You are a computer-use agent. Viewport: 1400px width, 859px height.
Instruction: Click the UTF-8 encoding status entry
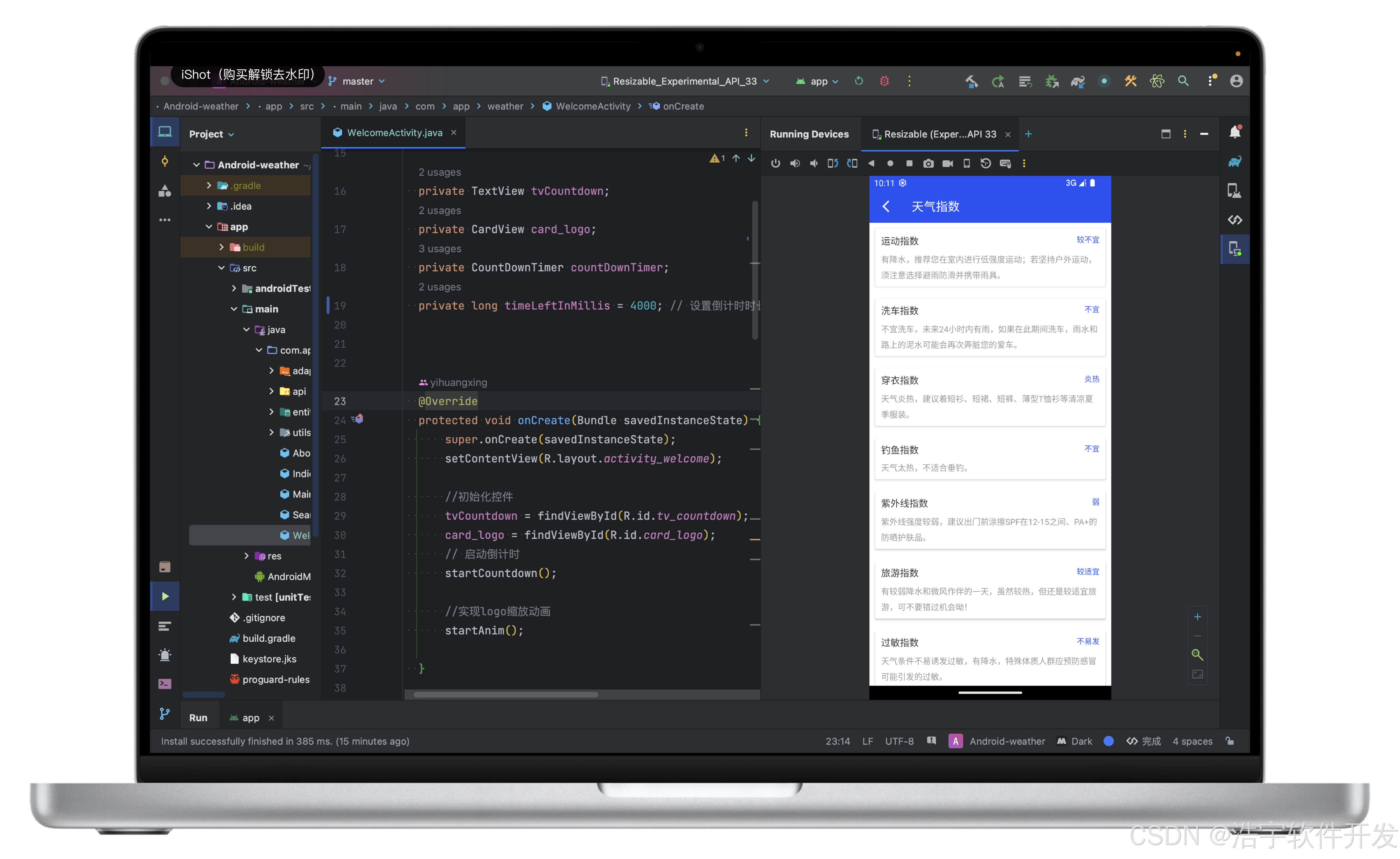point(899,741)
